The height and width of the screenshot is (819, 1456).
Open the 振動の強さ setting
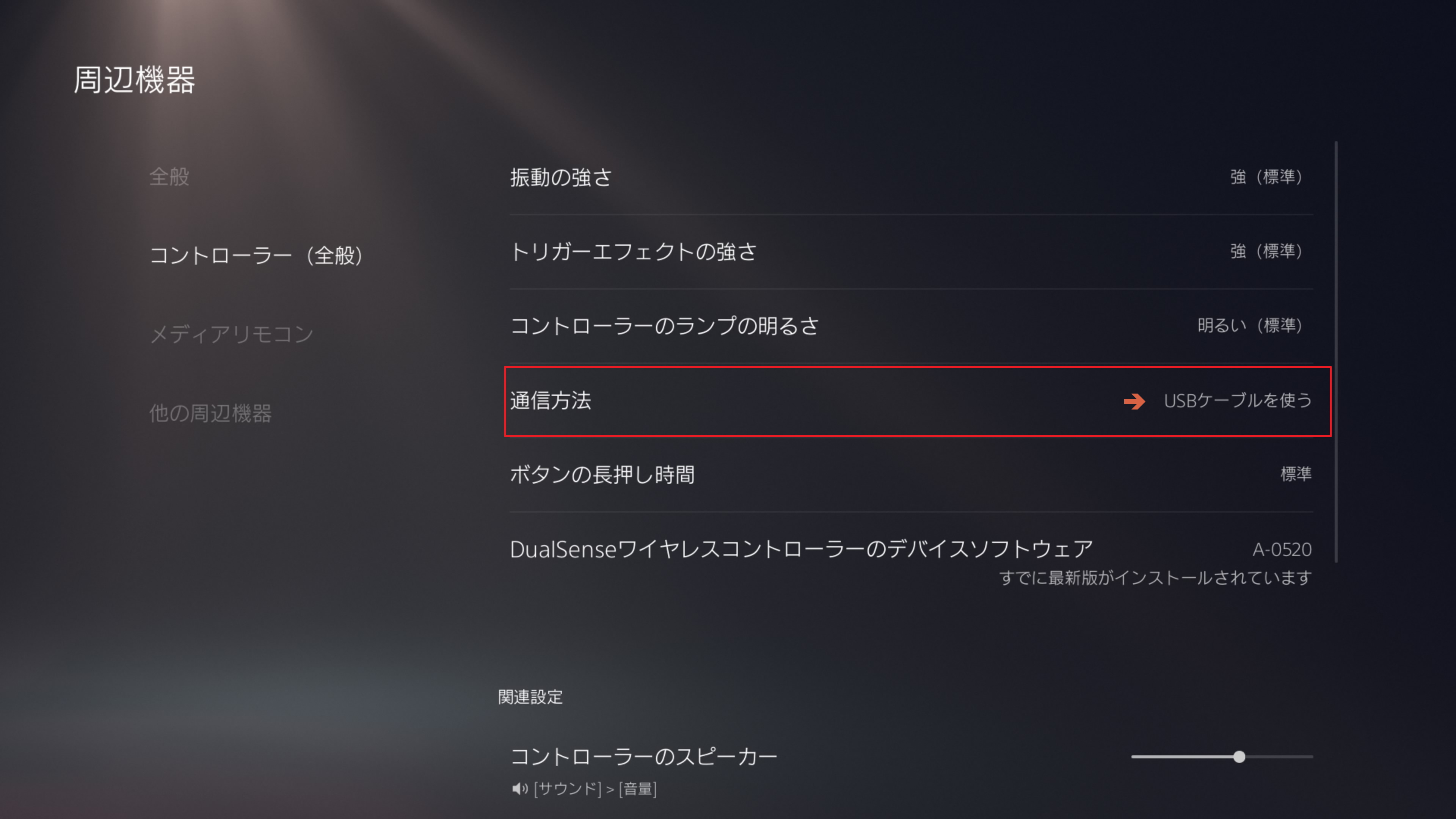(561, 177)
